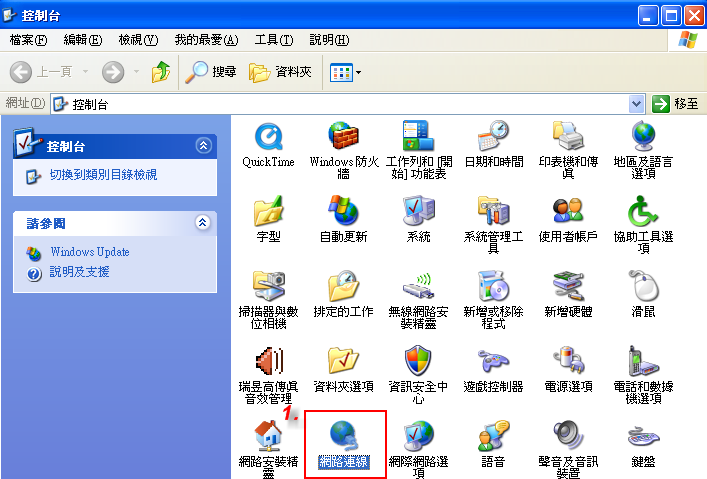Open the 網路連線 control panel icon
707x479 pixels.
pyautogui.click(x=344, y=436)
